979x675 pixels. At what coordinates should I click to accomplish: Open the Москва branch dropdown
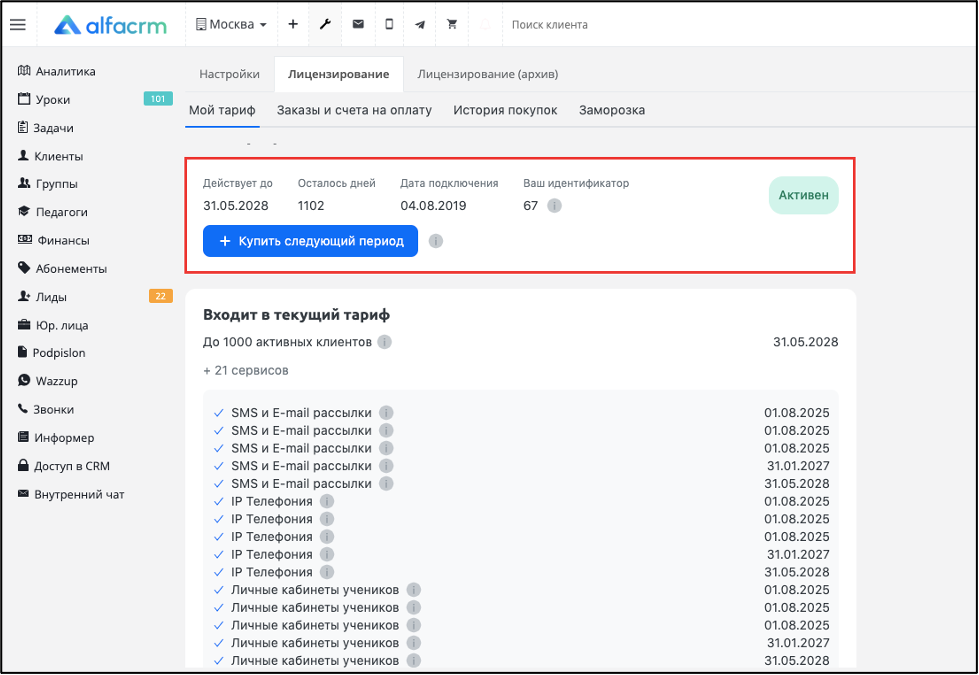[232, 24]
